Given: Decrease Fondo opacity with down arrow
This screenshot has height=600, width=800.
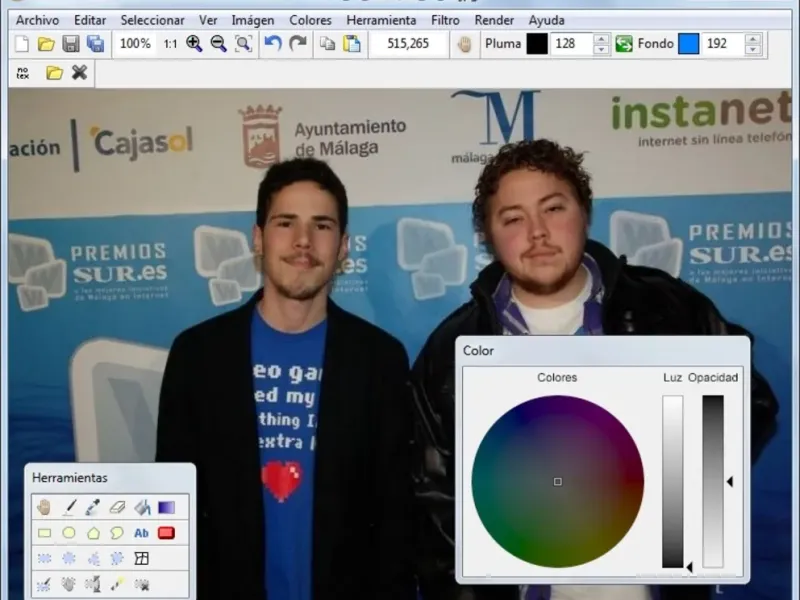Looking at the screenshot, I should click(752, 49).
